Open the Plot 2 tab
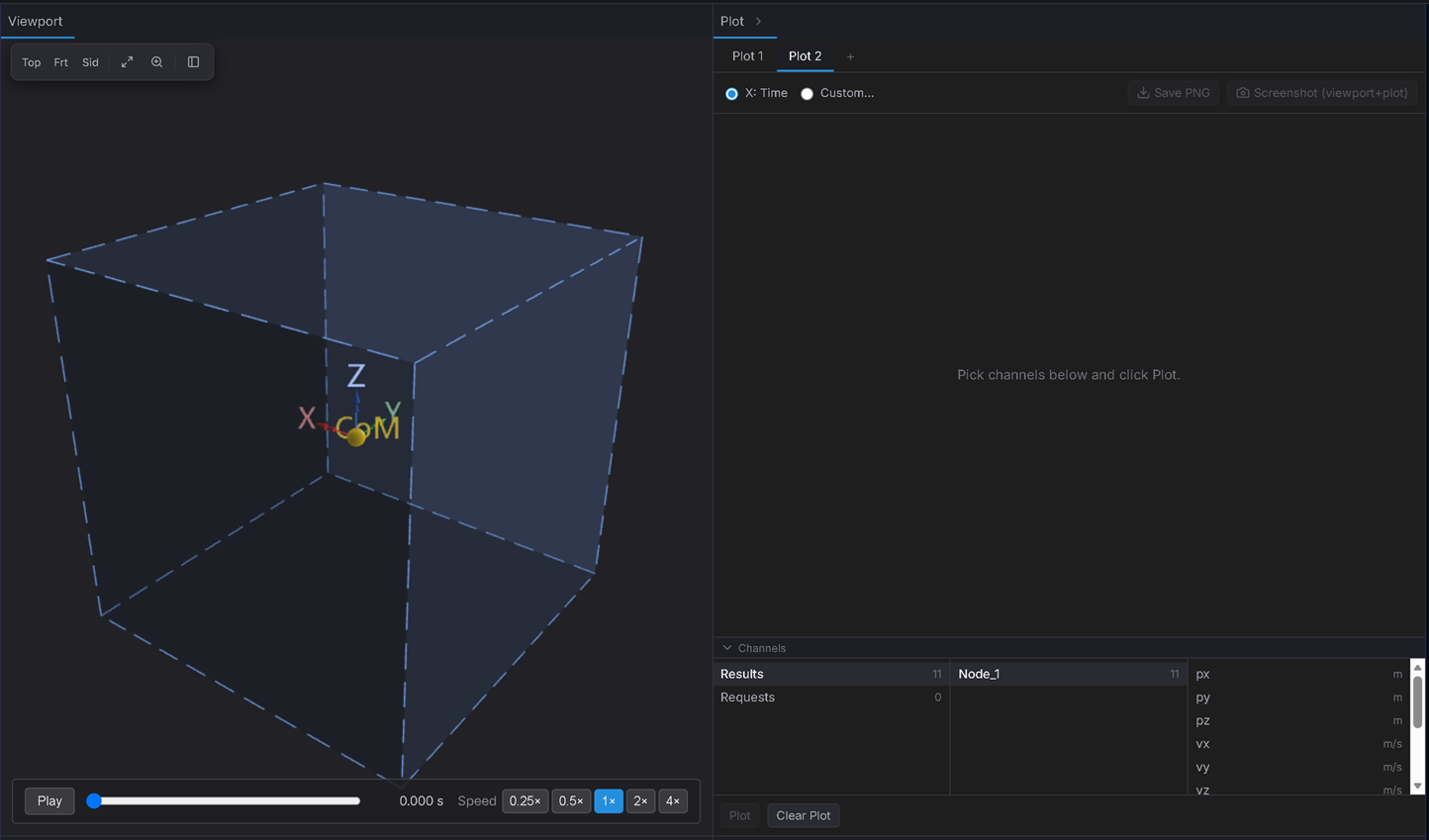The width and height of the screenshot is (1429, 840). pos(805,56)
